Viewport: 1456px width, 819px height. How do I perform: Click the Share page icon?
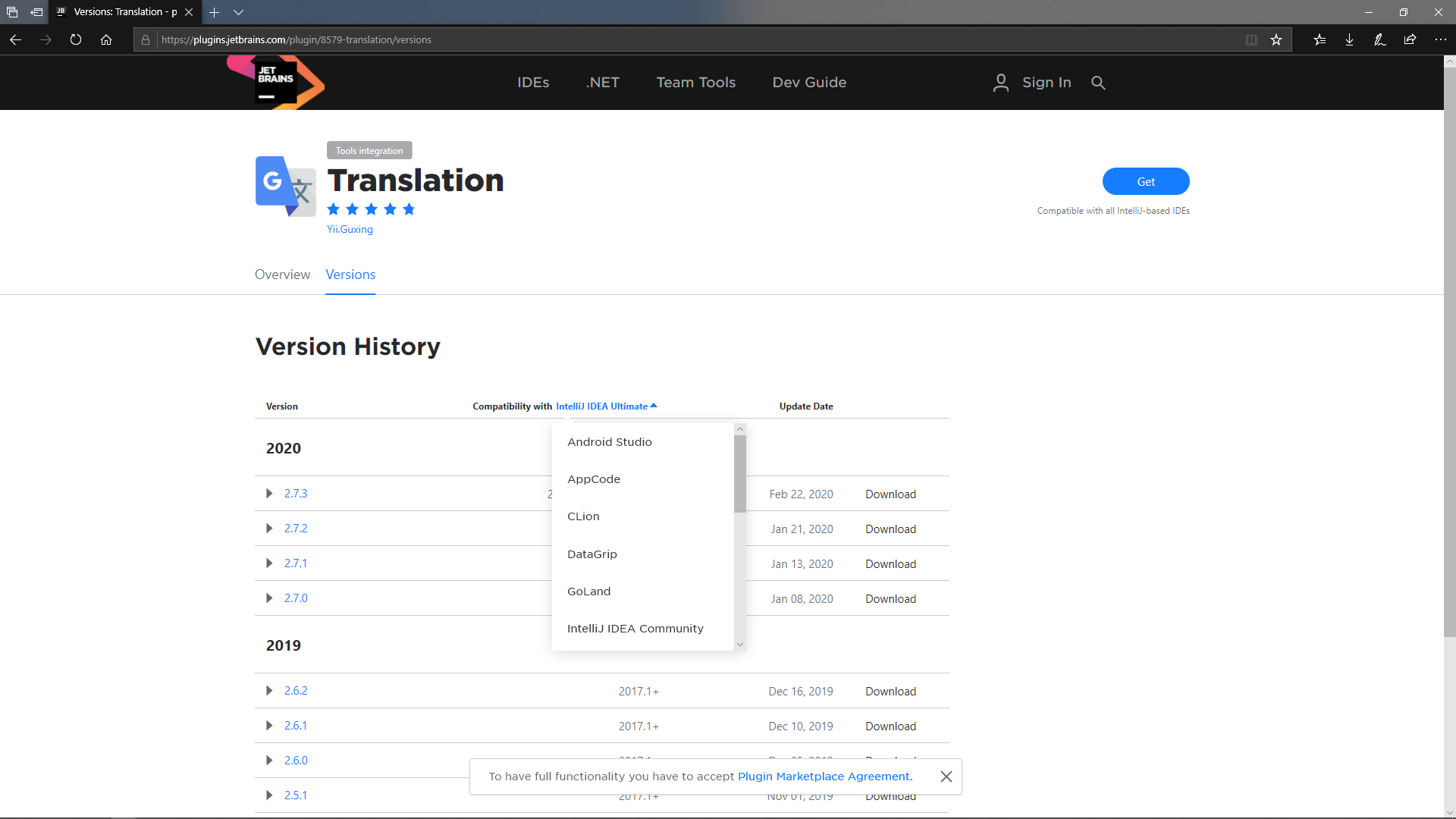[1410, 39]
